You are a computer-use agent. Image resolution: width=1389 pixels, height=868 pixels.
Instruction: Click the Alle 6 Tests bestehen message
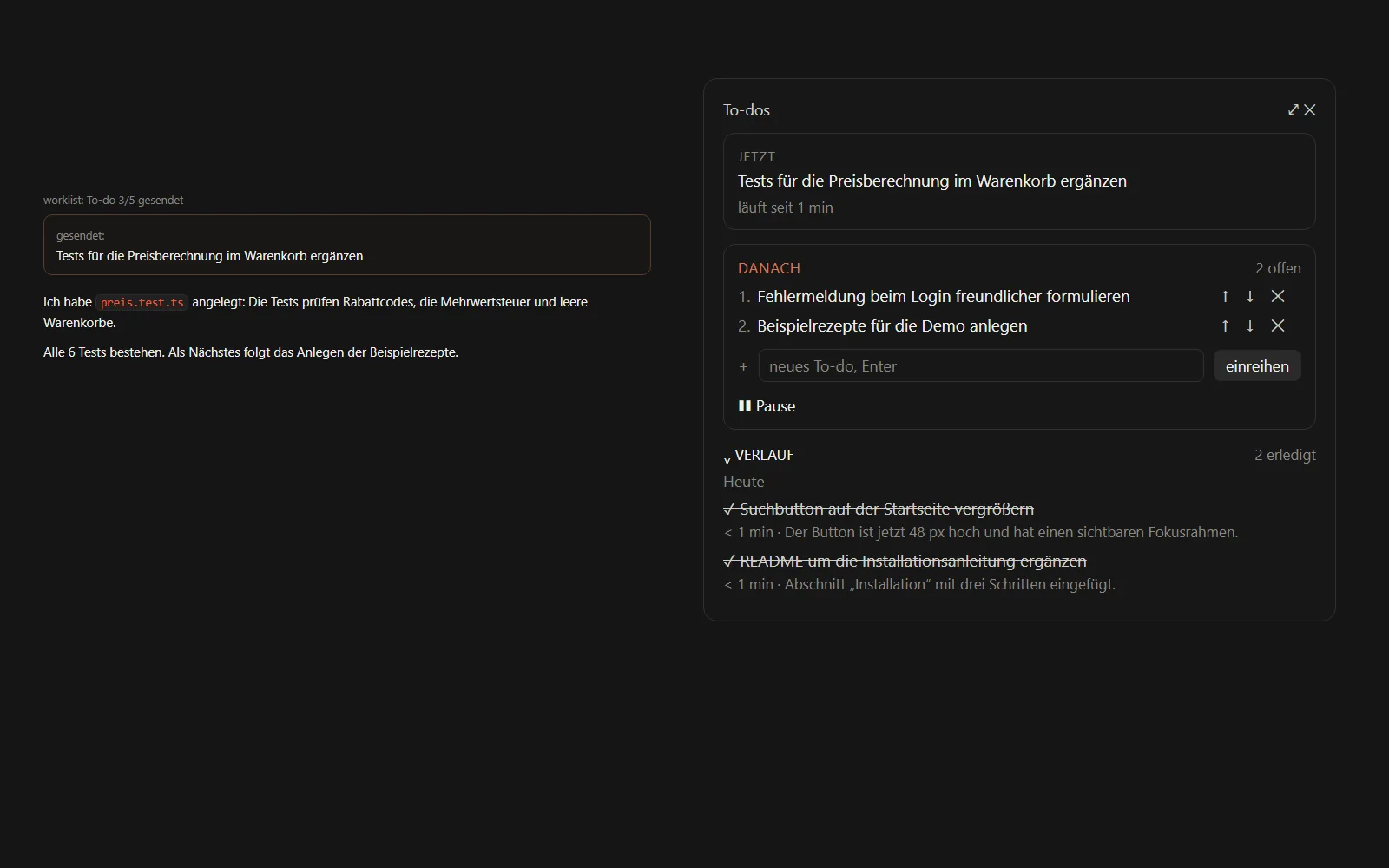[251, 352]
